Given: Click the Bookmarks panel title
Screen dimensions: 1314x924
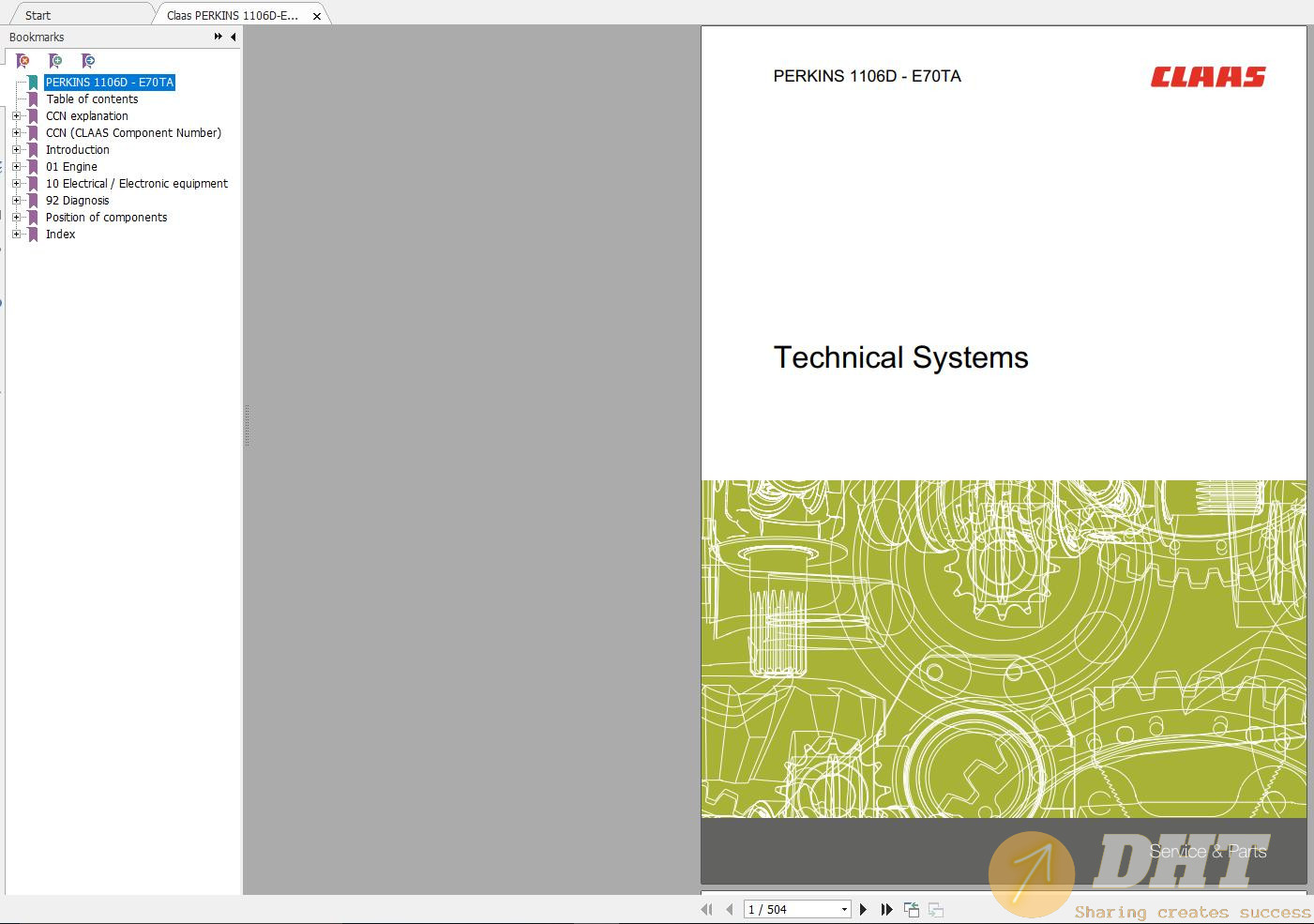Looking at the screenshot, I should tap(37, 37).
